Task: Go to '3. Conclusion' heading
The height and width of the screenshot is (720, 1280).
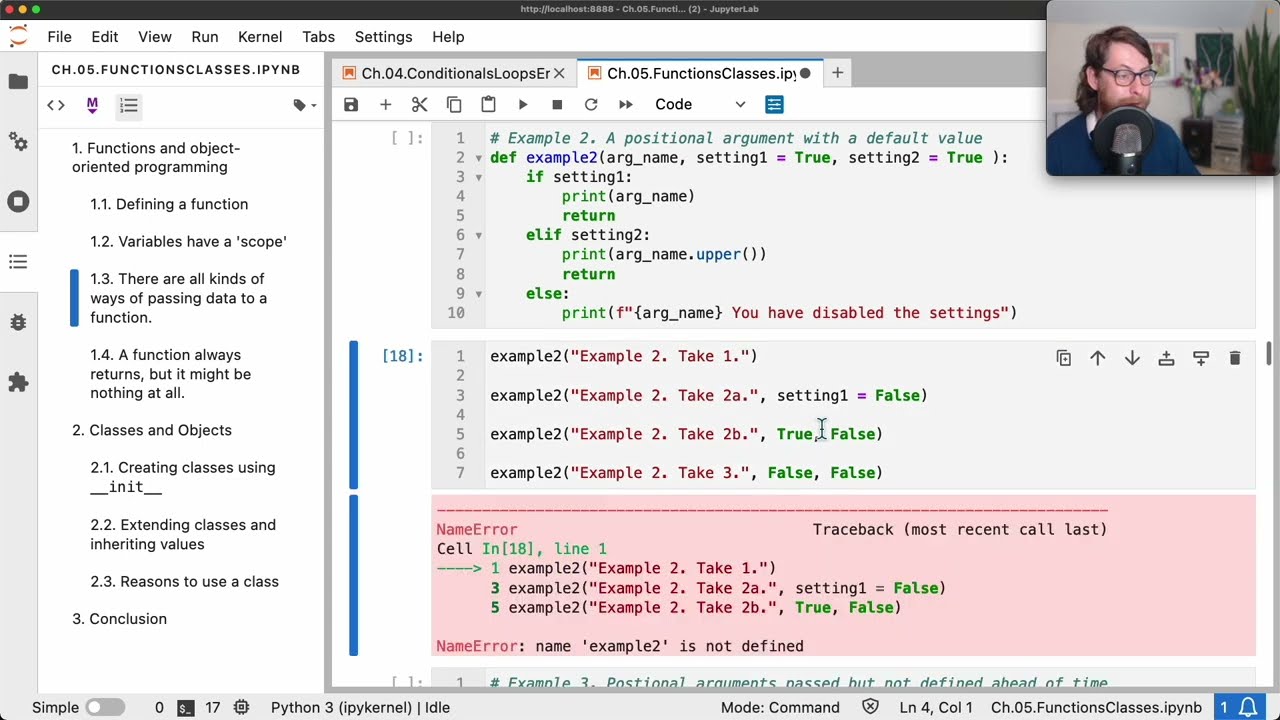Action: pyautogui.click(x=119, y=619)
